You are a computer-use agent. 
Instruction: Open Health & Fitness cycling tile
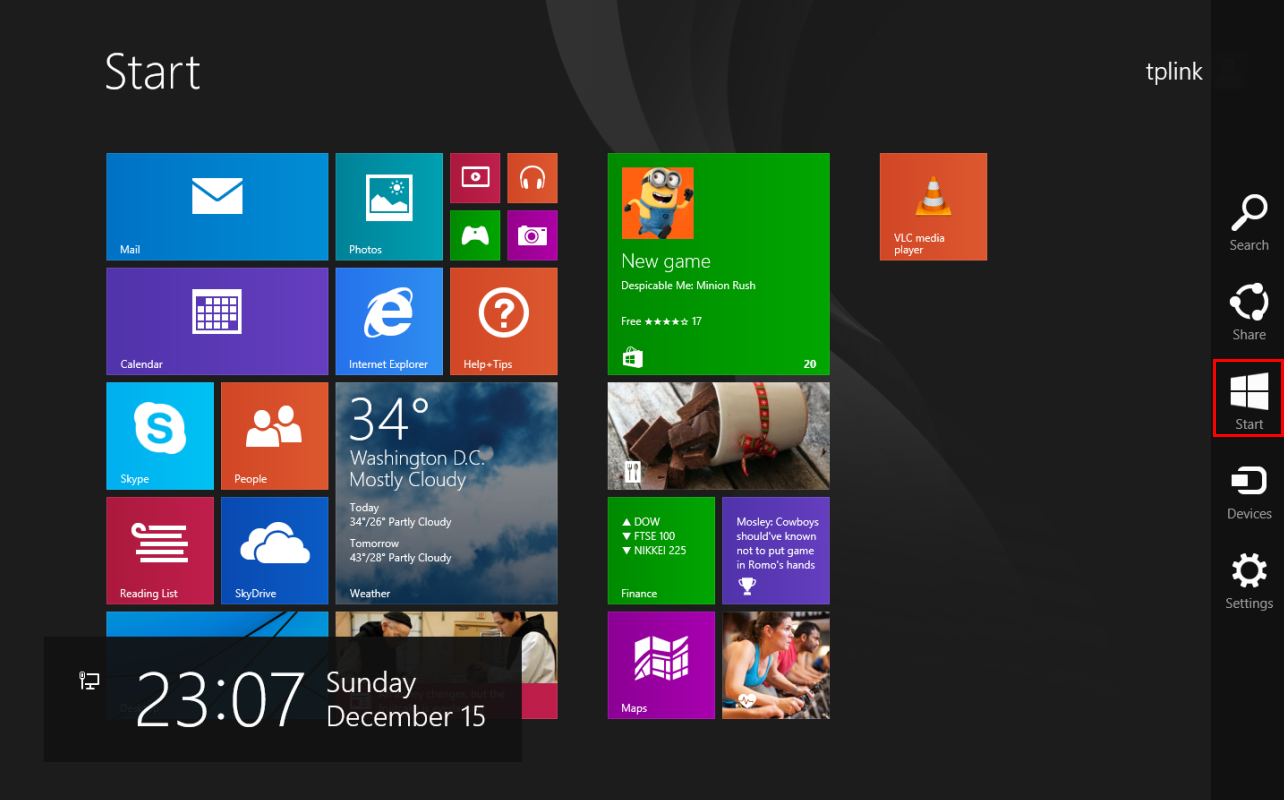point(776,665)
